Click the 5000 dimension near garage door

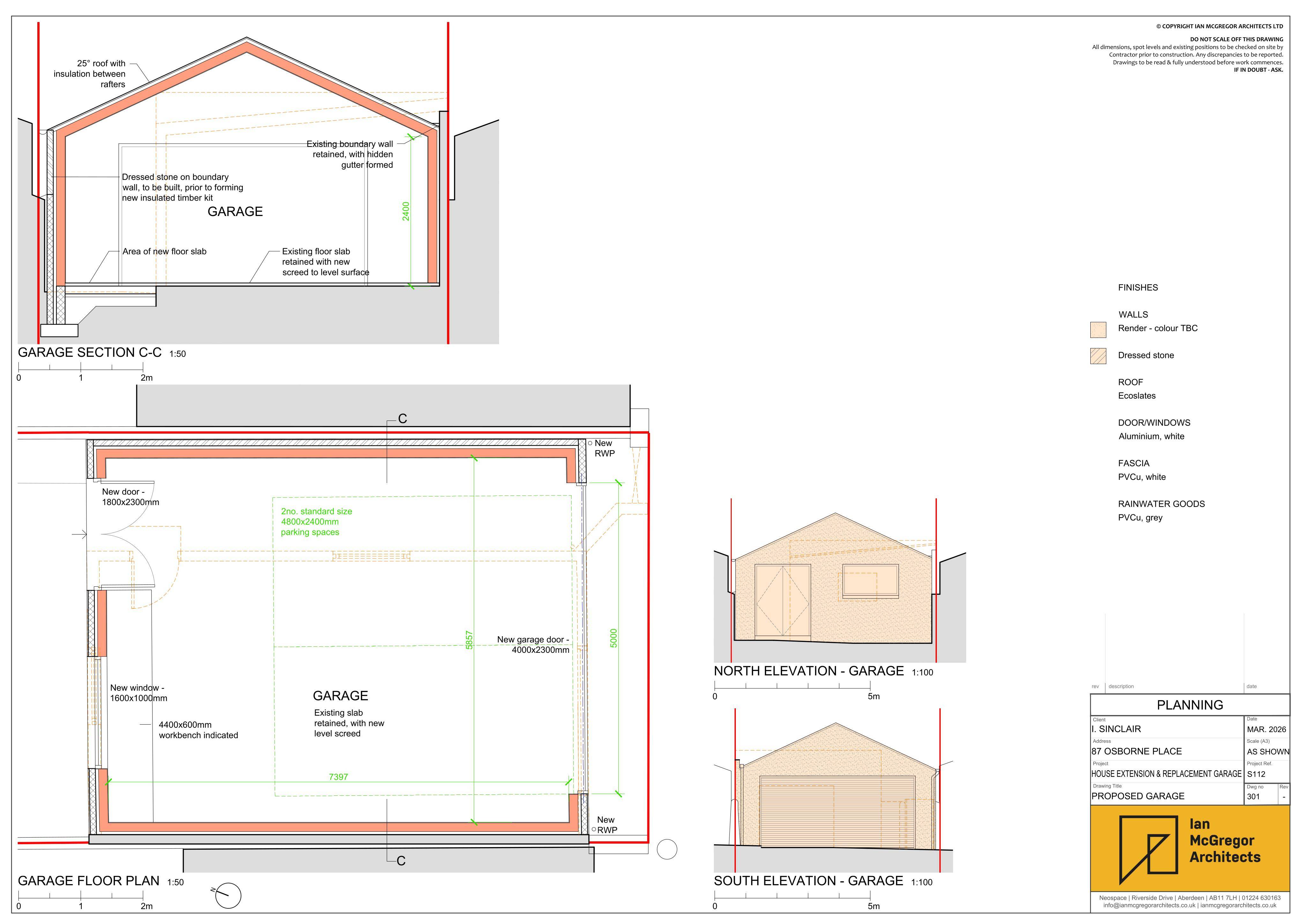point(613,638)
